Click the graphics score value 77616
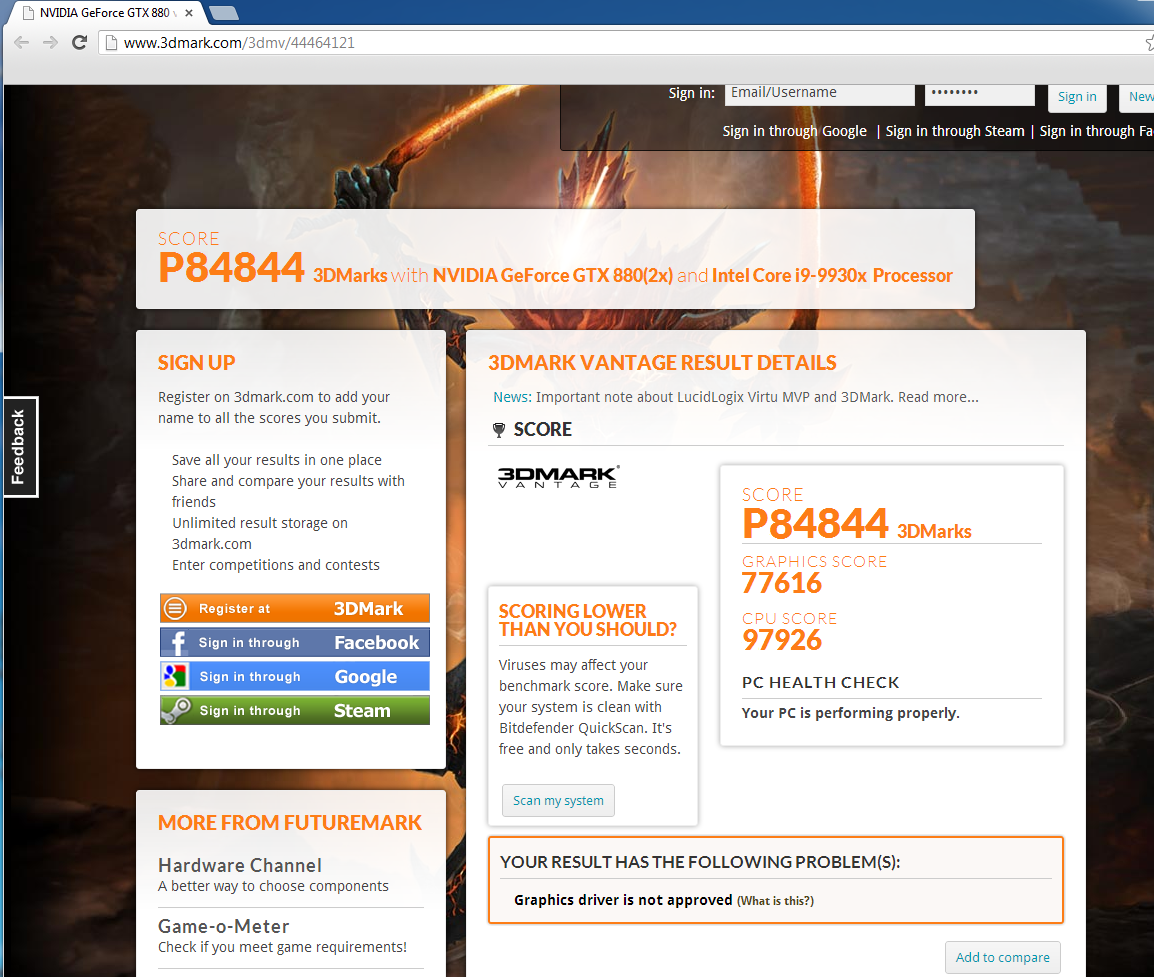 pyautogui.click(x=782, y=583)
